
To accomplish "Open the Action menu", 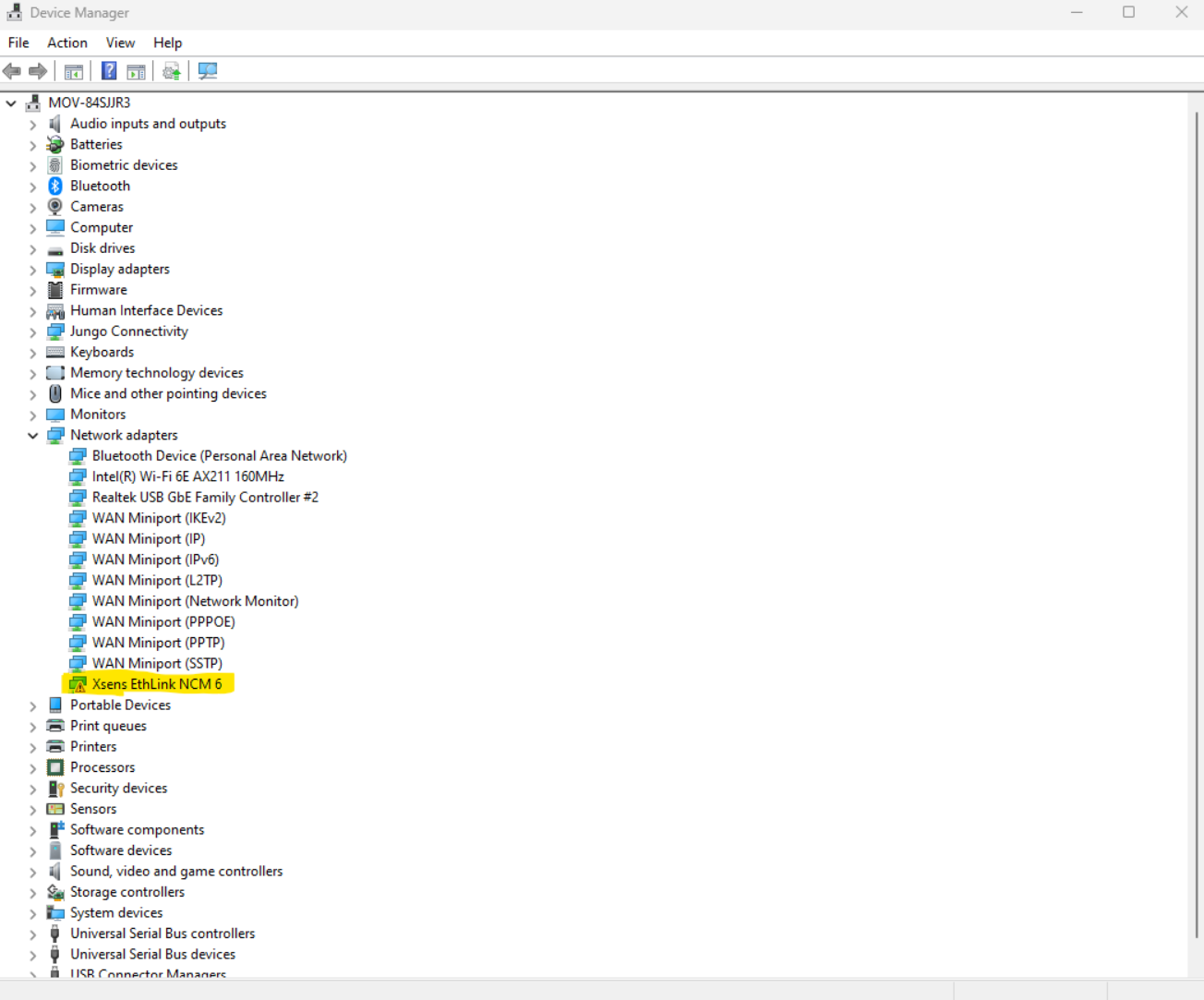I will [x=66, y=42].
